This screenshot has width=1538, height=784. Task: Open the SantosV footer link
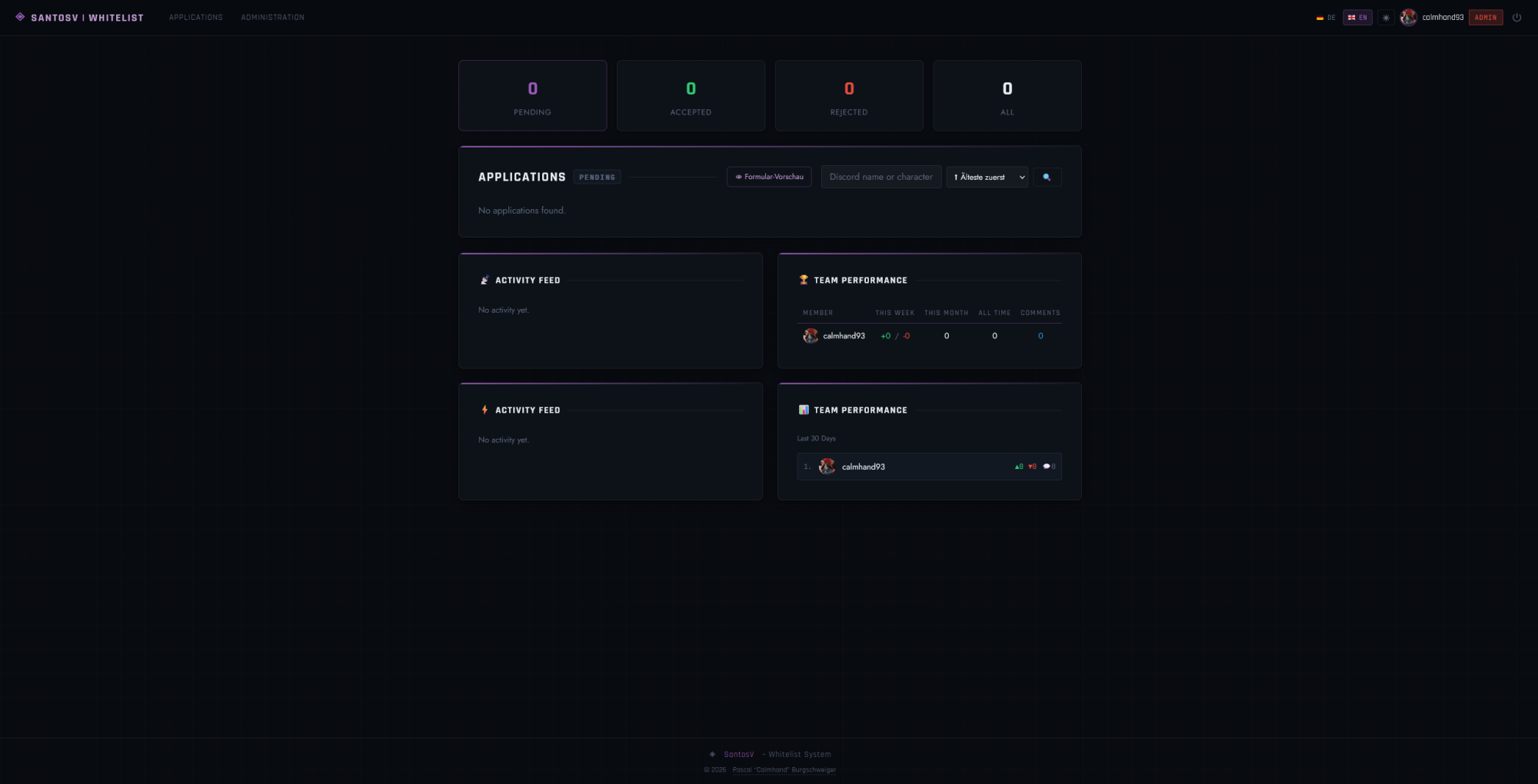click(739, 755)
